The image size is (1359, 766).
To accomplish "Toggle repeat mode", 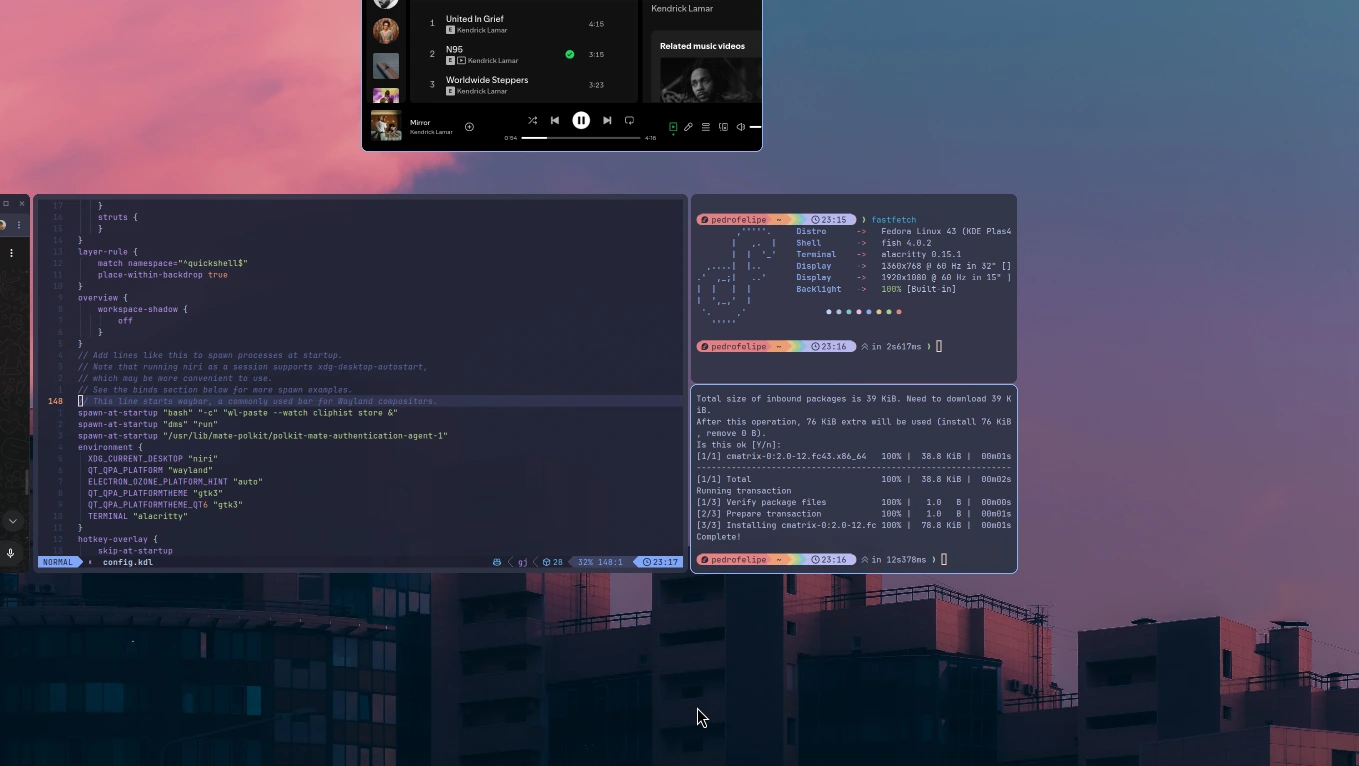I will tap(630, 121).
